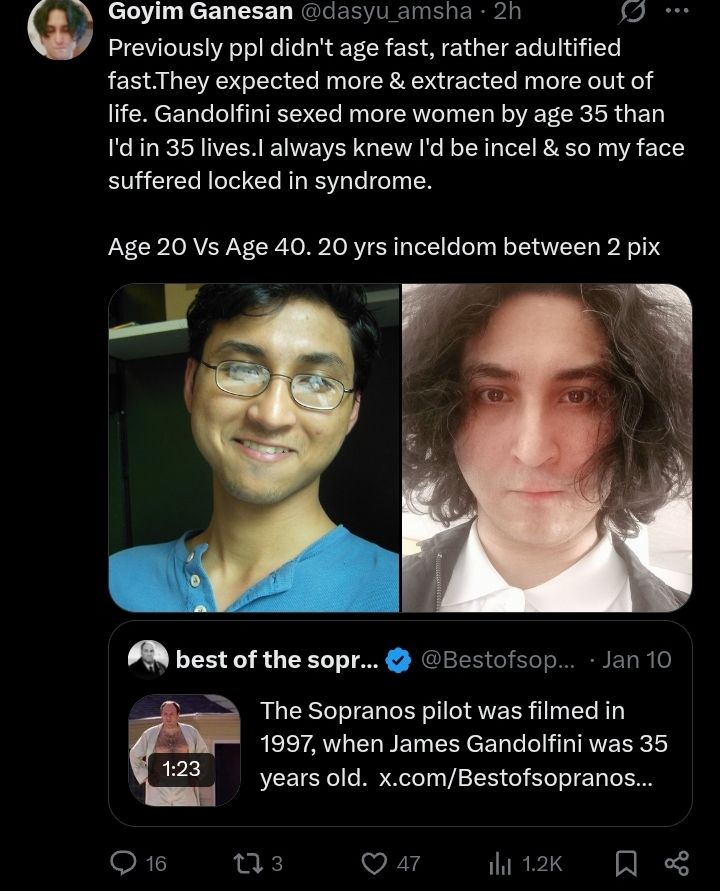Open the three-dot more options menu

point(676,10)
